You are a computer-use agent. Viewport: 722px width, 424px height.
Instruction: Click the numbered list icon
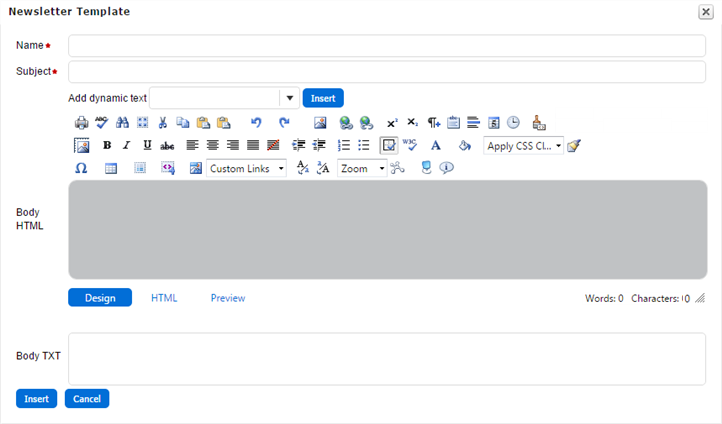click(344, 145)
